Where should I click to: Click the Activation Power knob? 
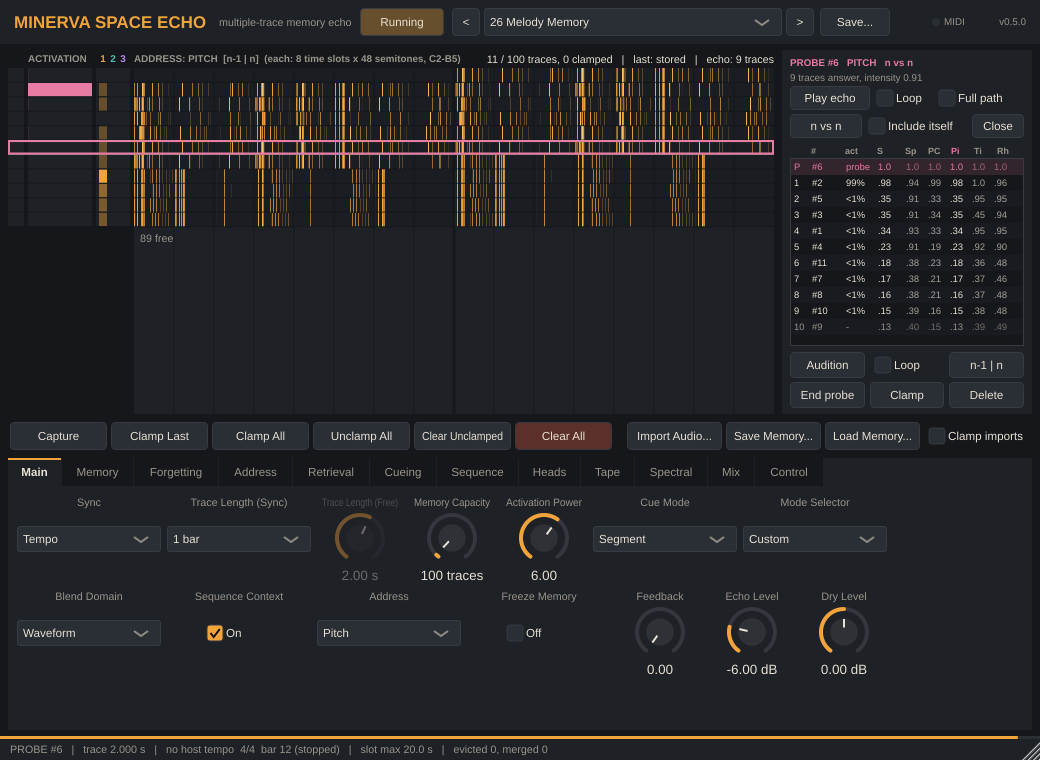click(x=544, y=538)
